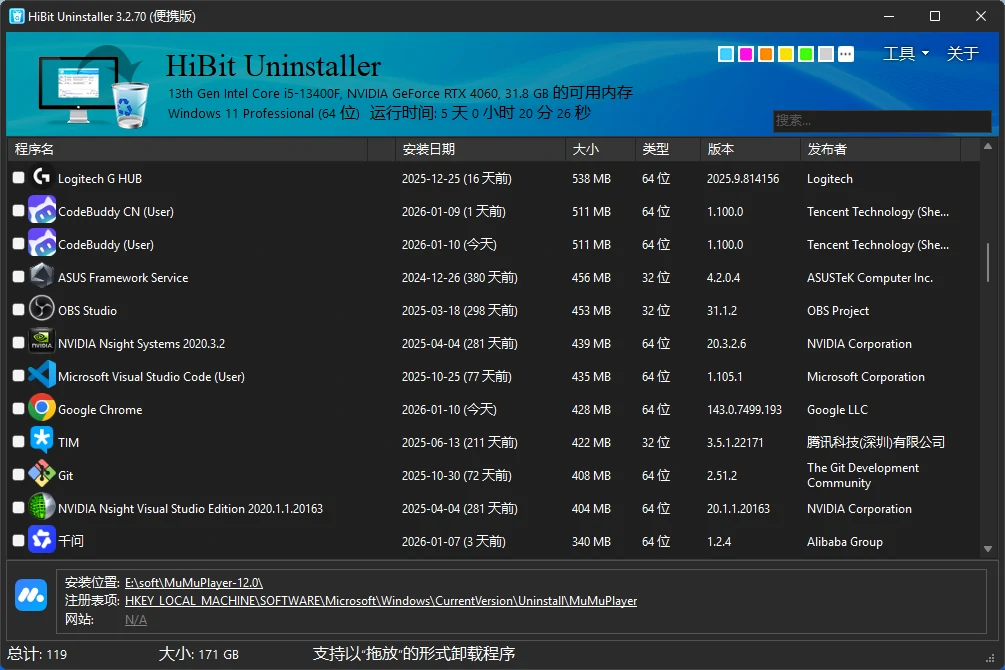Sort the list by the 大小 column header
This screenshot has width=1005, height=670.
click(585, 149)
